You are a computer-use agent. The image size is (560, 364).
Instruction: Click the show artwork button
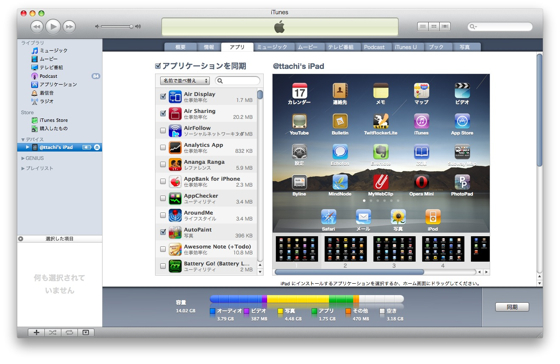click(86, 333)
